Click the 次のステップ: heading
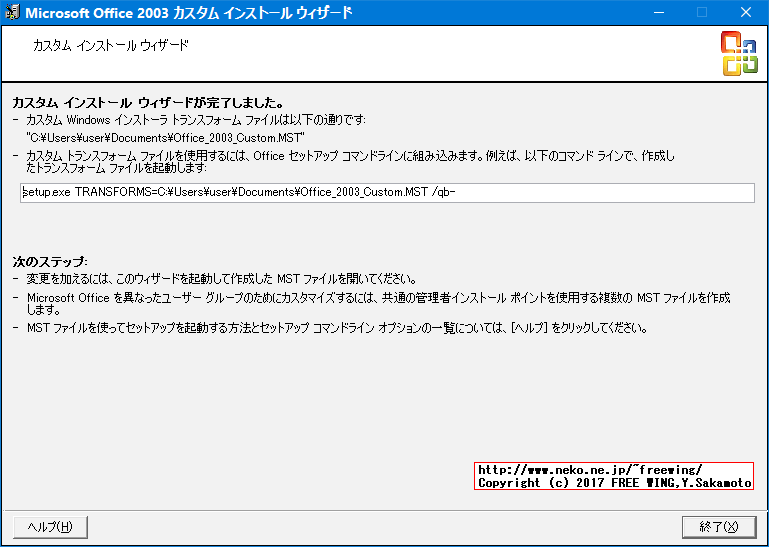 [x=50, y=261]
